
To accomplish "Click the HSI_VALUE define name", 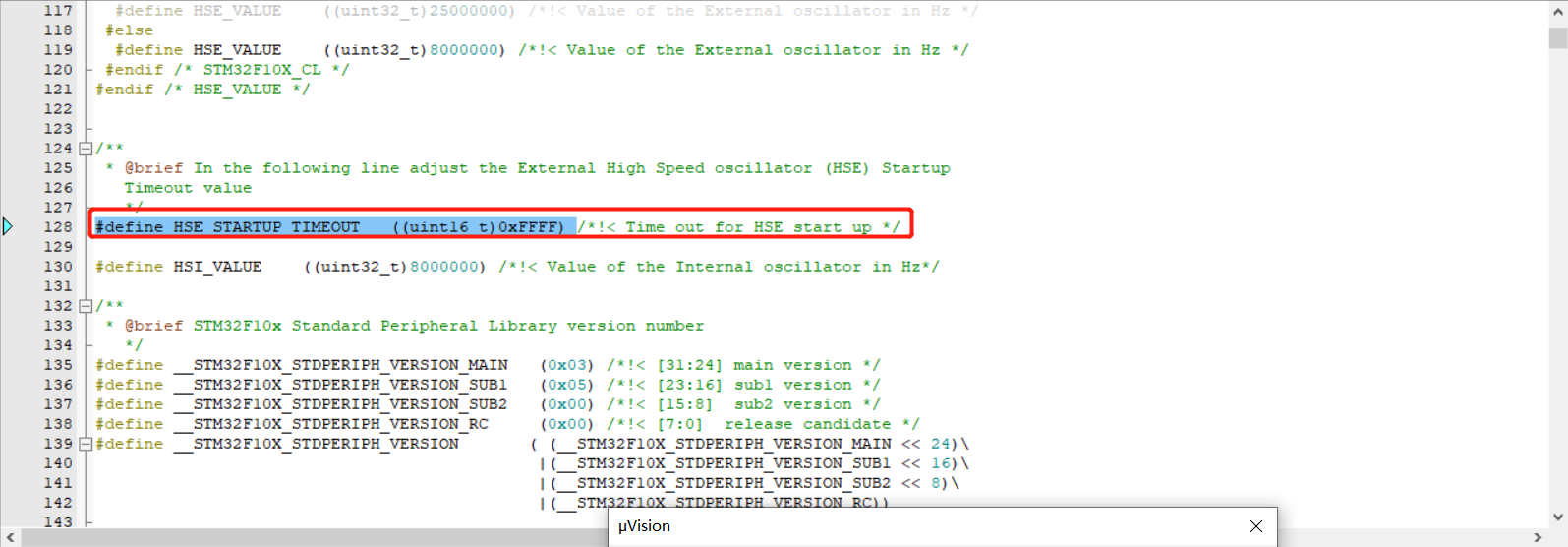I will click(x=217, y=267).
